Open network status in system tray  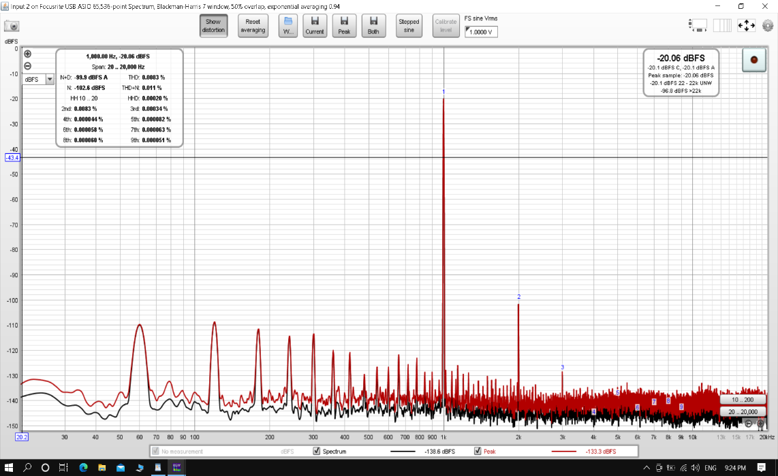(683, 468)
